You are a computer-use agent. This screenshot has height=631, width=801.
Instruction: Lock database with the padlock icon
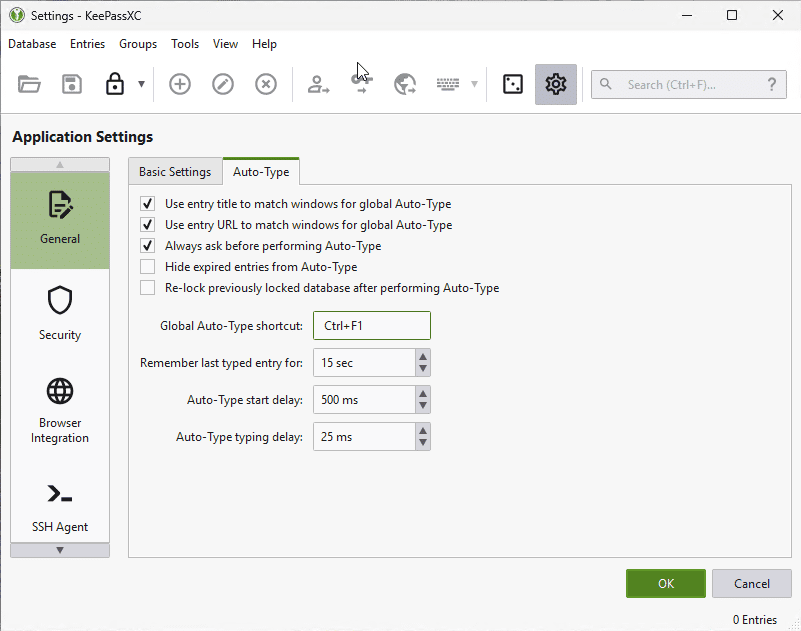pyautogui.click(x=114, y=84)
